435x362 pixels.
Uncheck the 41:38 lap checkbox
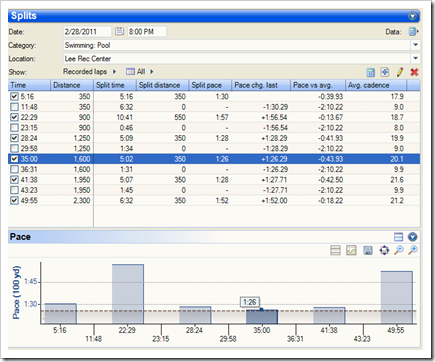14,180
